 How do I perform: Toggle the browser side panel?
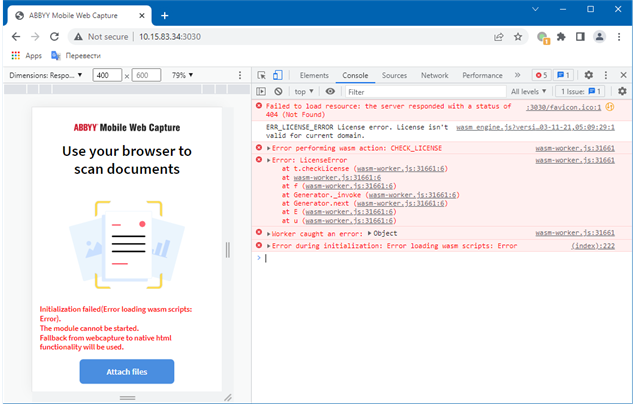click(580, 37)
